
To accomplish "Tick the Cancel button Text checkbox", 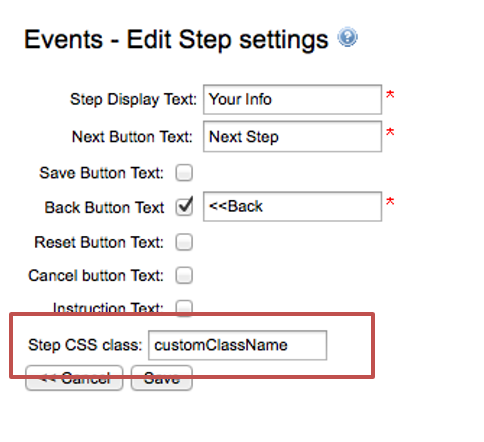I will pyautogui.click(x=184, y=275).
